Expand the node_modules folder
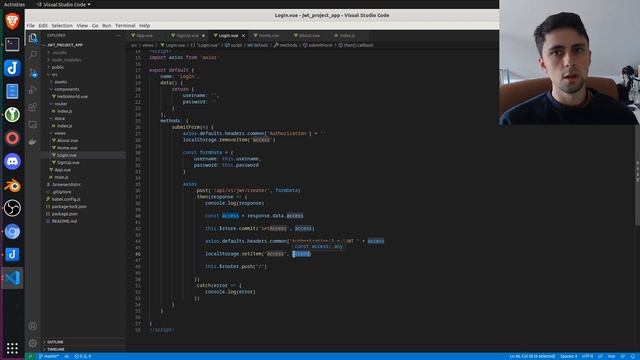 pyautogui.click(x=67, y=60)
